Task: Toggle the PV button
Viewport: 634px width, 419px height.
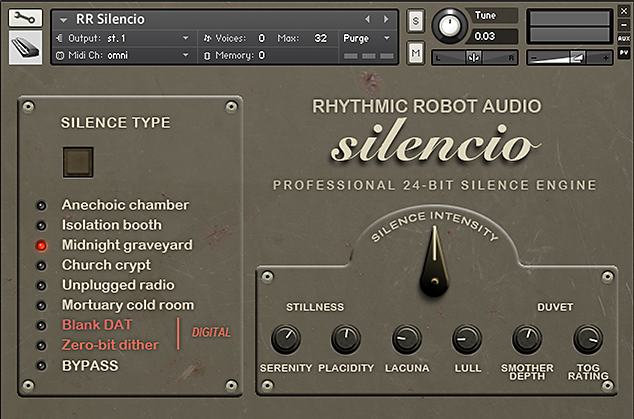Action: [x=624, y=53]
